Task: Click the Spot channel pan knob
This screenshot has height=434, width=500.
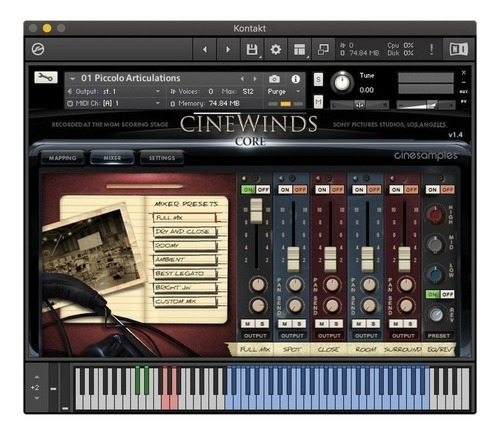Action: point(295,285)
